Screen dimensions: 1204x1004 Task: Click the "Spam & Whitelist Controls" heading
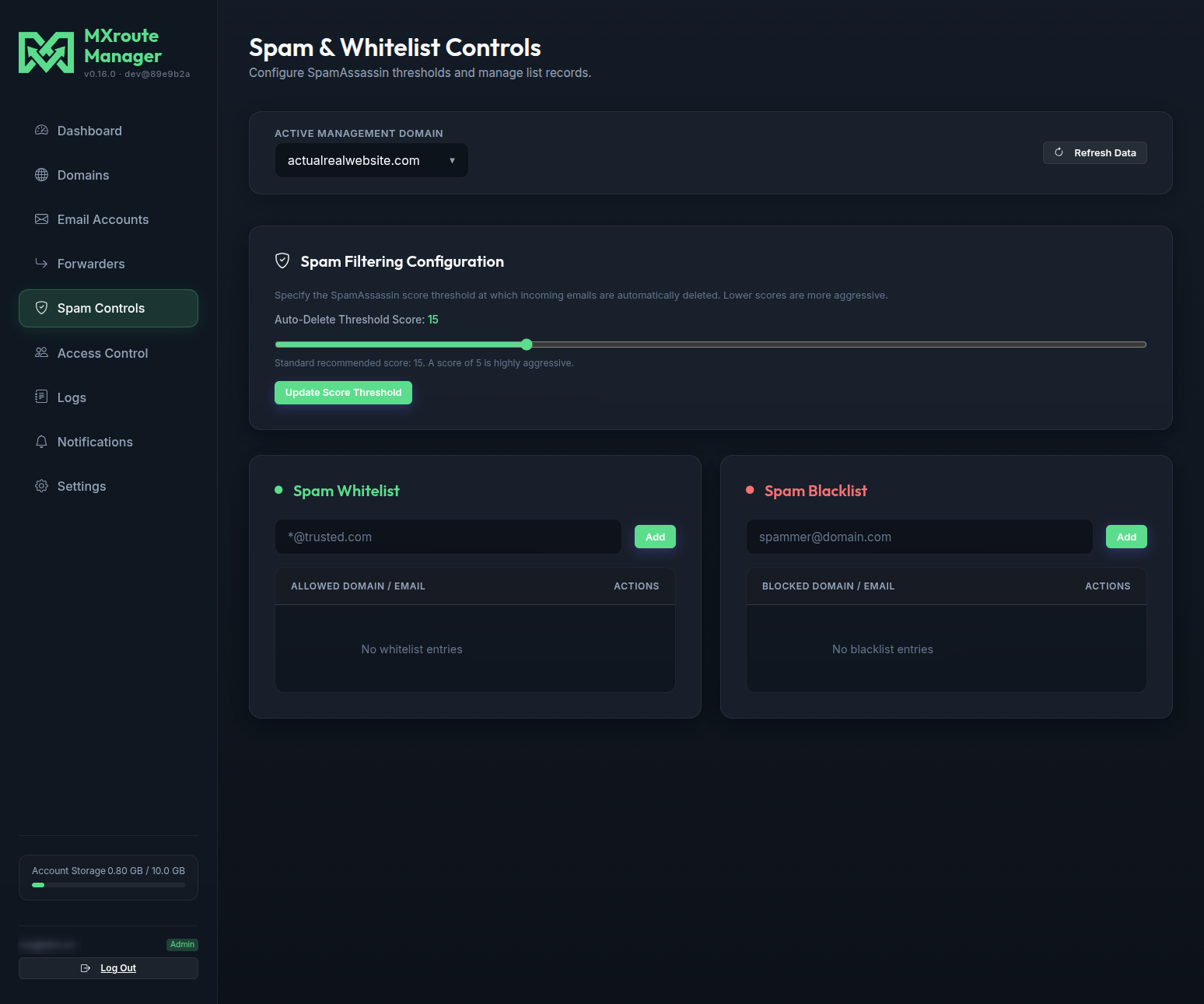coord(395,47)
